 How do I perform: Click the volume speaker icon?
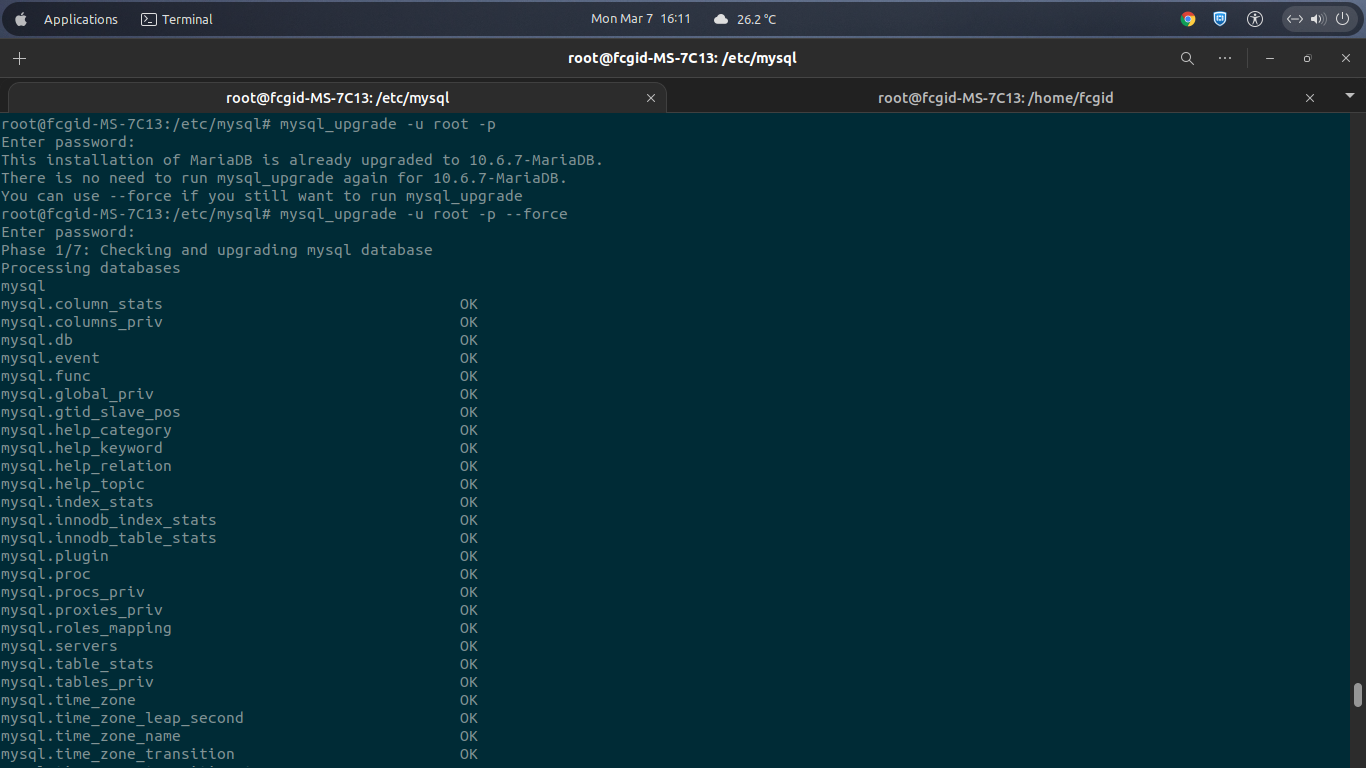click(x=1318, y=19)
